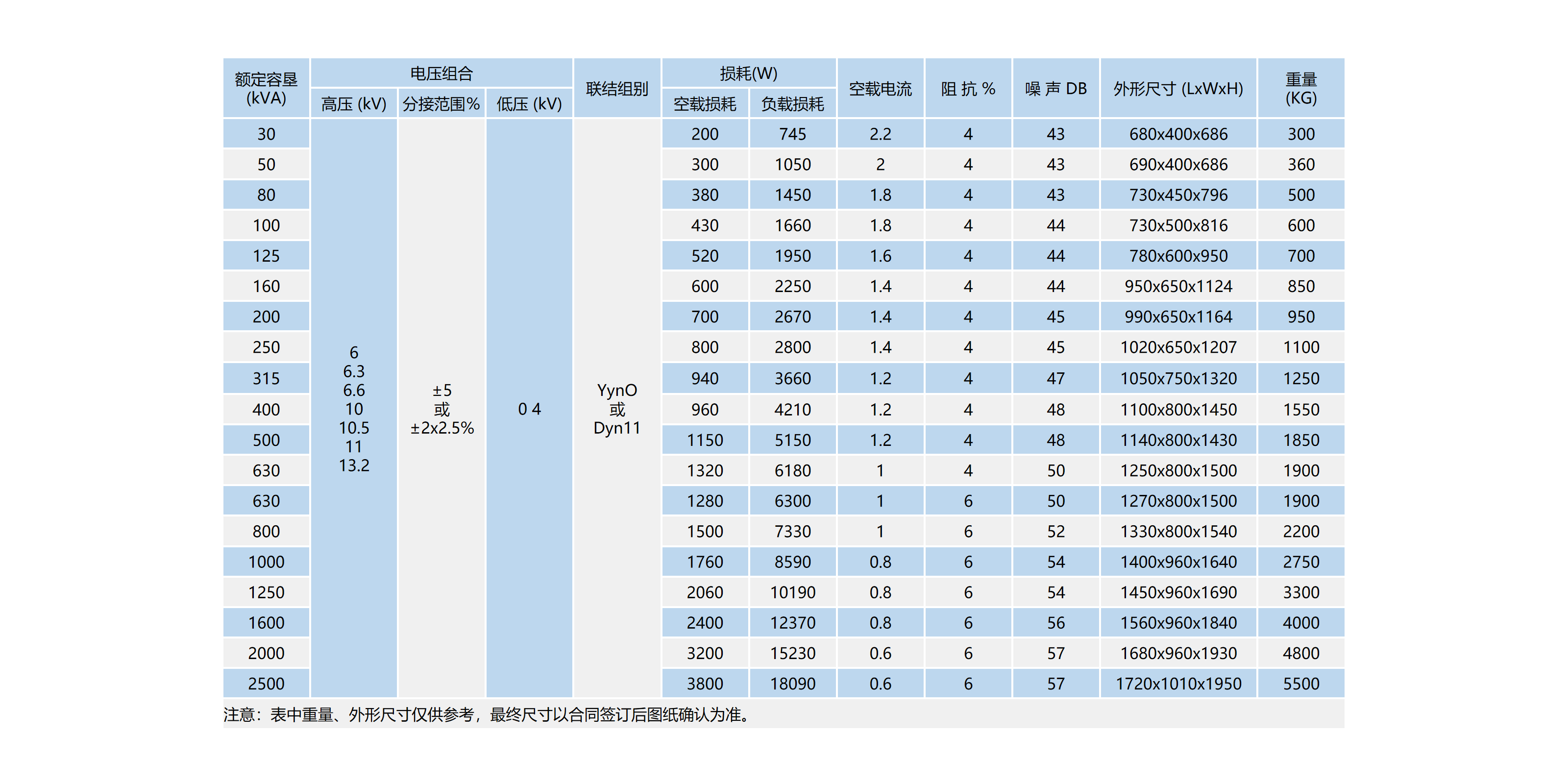Click dimension cell 680x400x686
This screenshot has height=784, width=1568.
click(1178, 134)
